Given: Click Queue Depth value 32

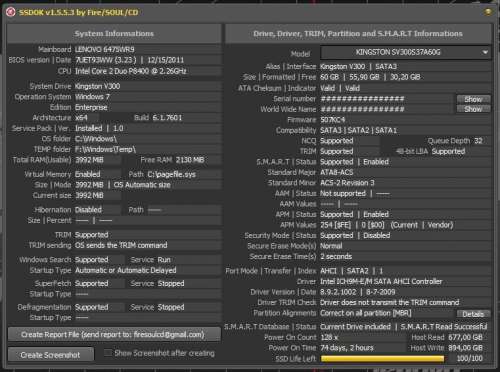Looking at the screenshot, I should [478, 141].
